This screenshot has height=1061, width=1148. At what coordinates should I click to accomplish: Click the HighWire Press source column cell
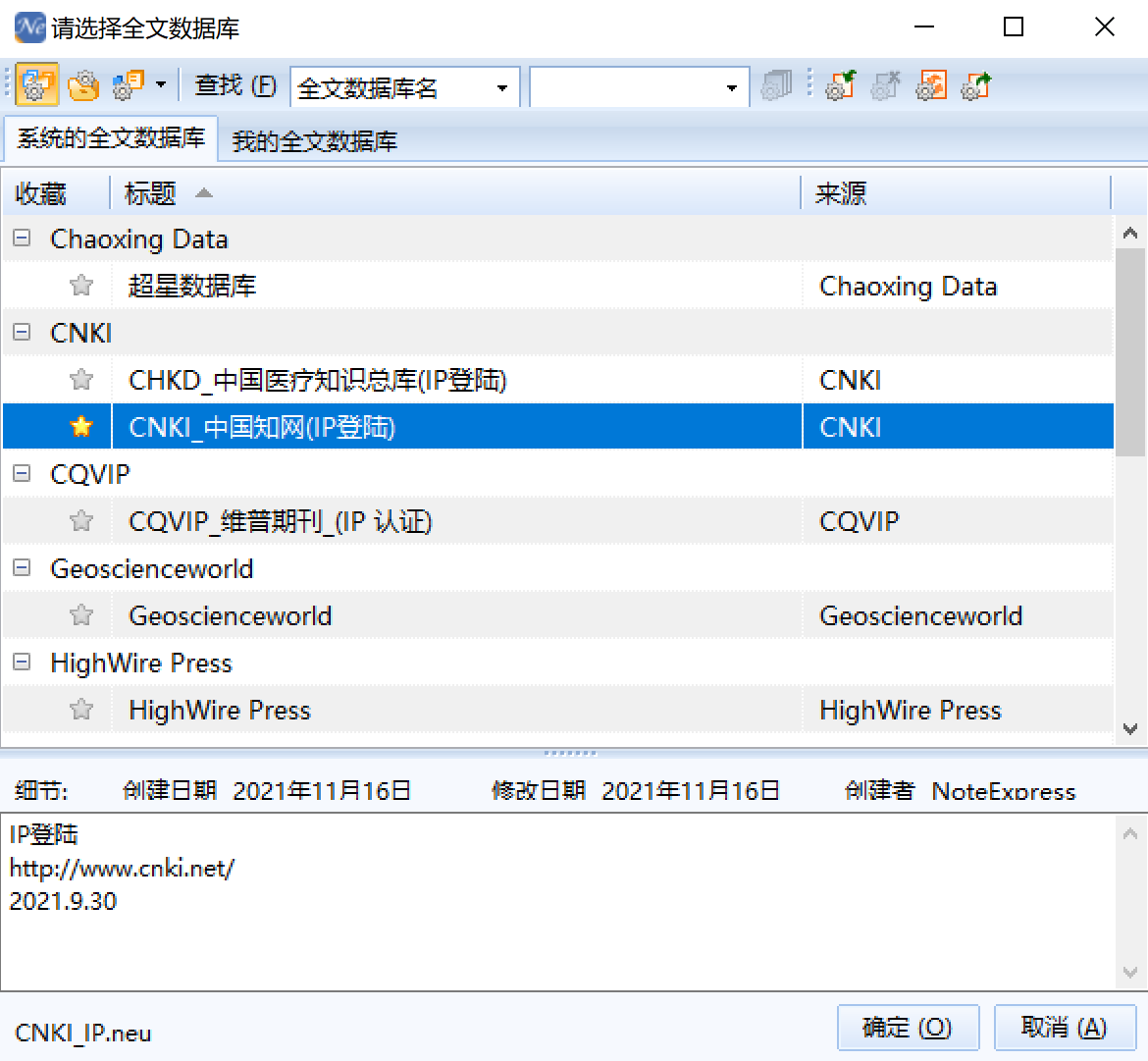(910, 711)
